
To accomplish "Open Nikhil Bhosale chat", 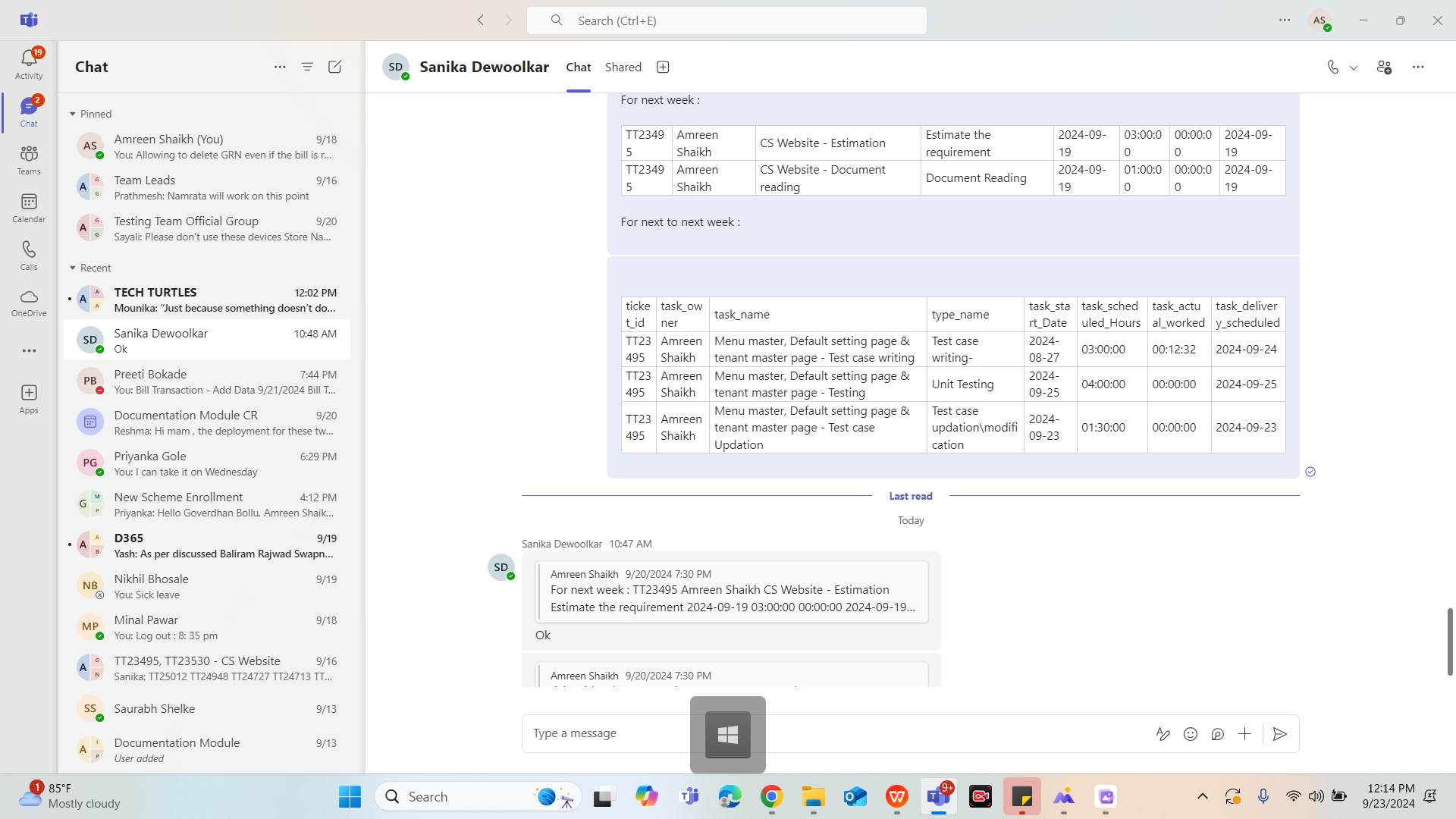I will click(206, 586).
